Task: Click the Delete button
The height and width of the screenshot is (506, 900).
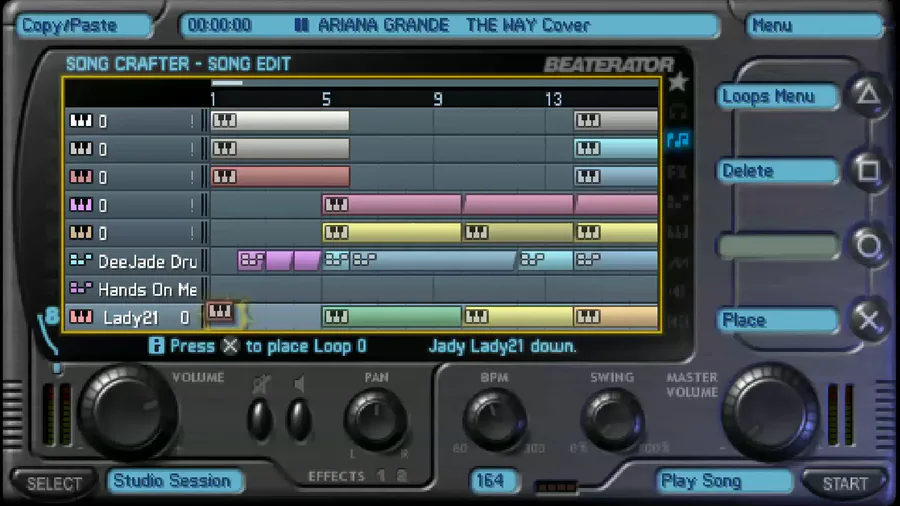Action: [x=777, y=171]
